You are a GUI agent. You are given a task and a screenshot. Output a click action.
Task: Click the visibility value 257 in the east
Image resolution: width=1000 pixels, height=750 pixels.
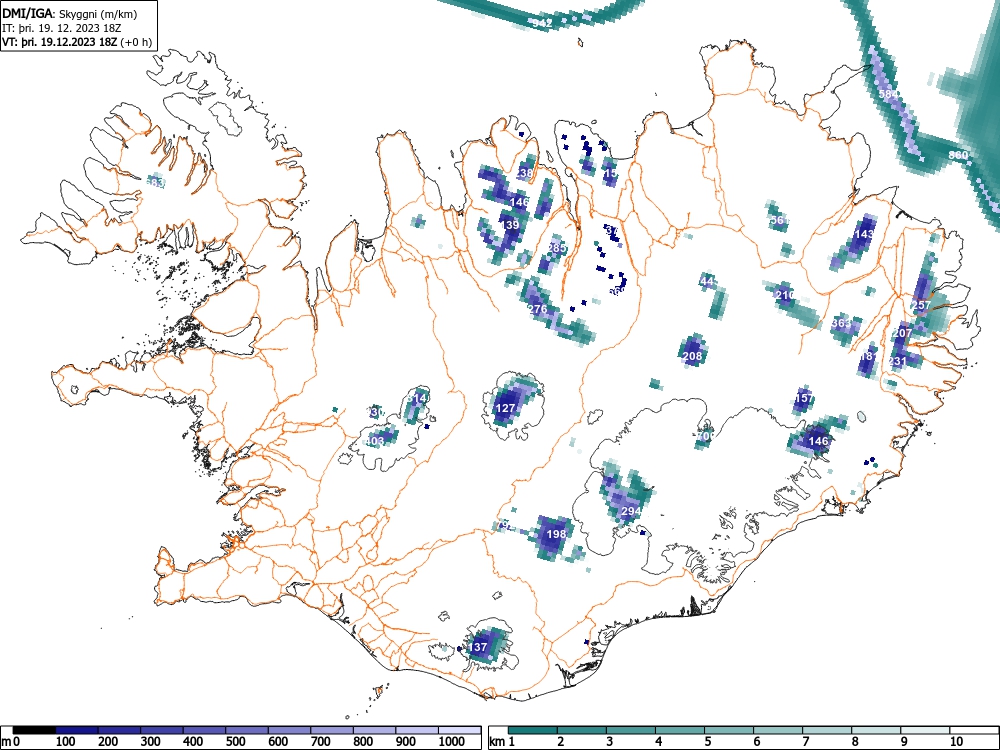[x=922, y=305]
